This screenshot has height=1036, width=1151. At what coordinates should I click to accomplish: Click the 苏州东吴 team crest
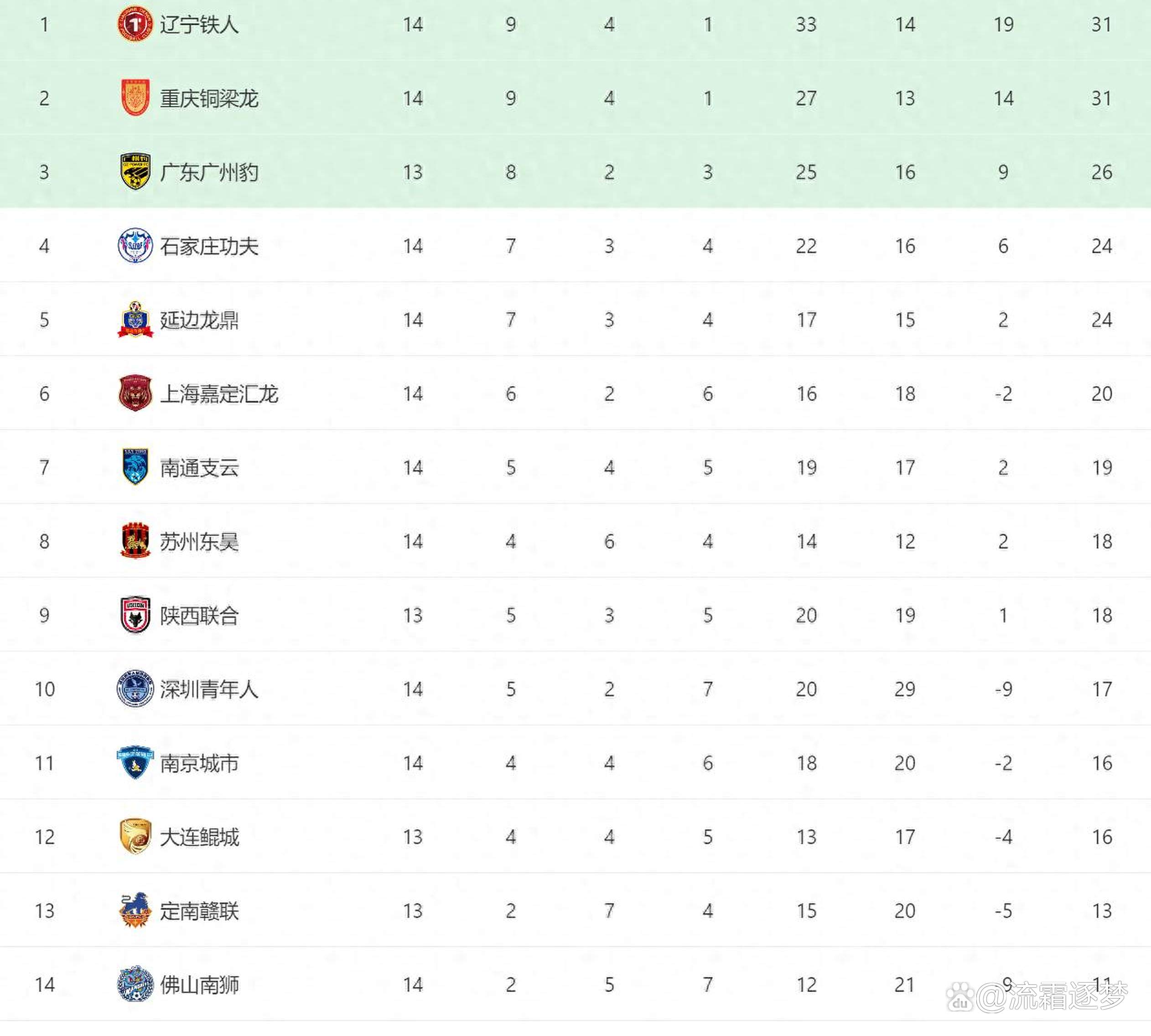[x=135, y=541]
